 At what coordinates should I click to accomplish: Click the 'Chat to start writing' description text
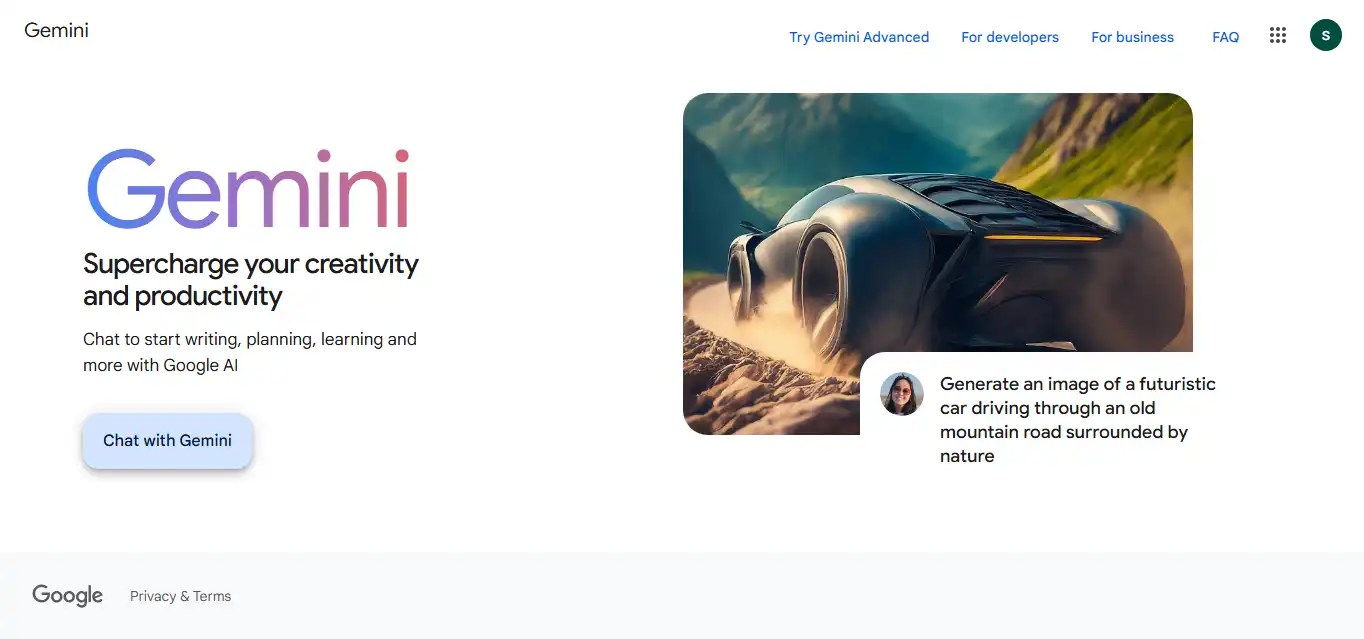(x=250, y=352)
